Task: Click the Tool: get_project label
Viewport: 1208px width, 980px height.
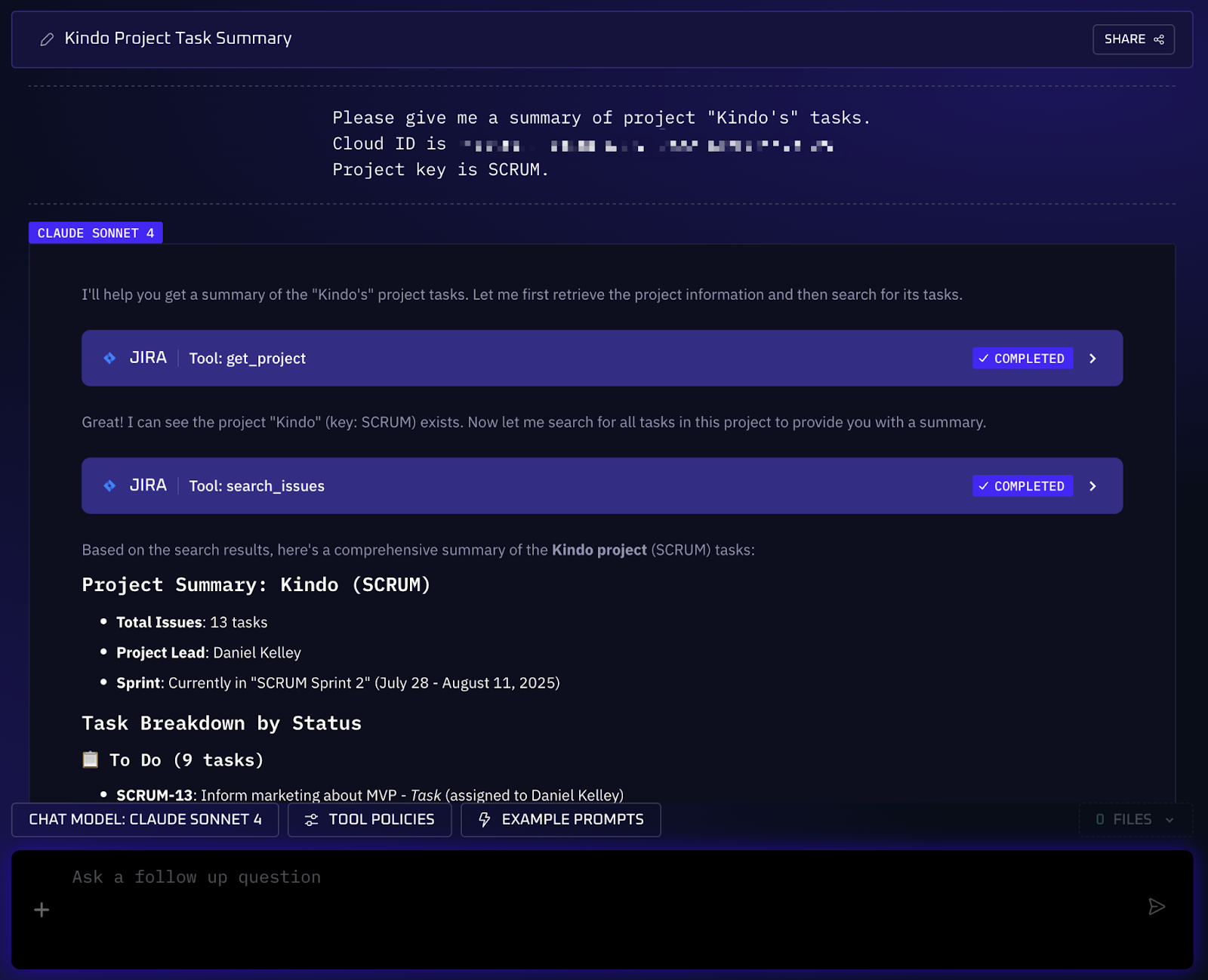Action: [248, 359]
